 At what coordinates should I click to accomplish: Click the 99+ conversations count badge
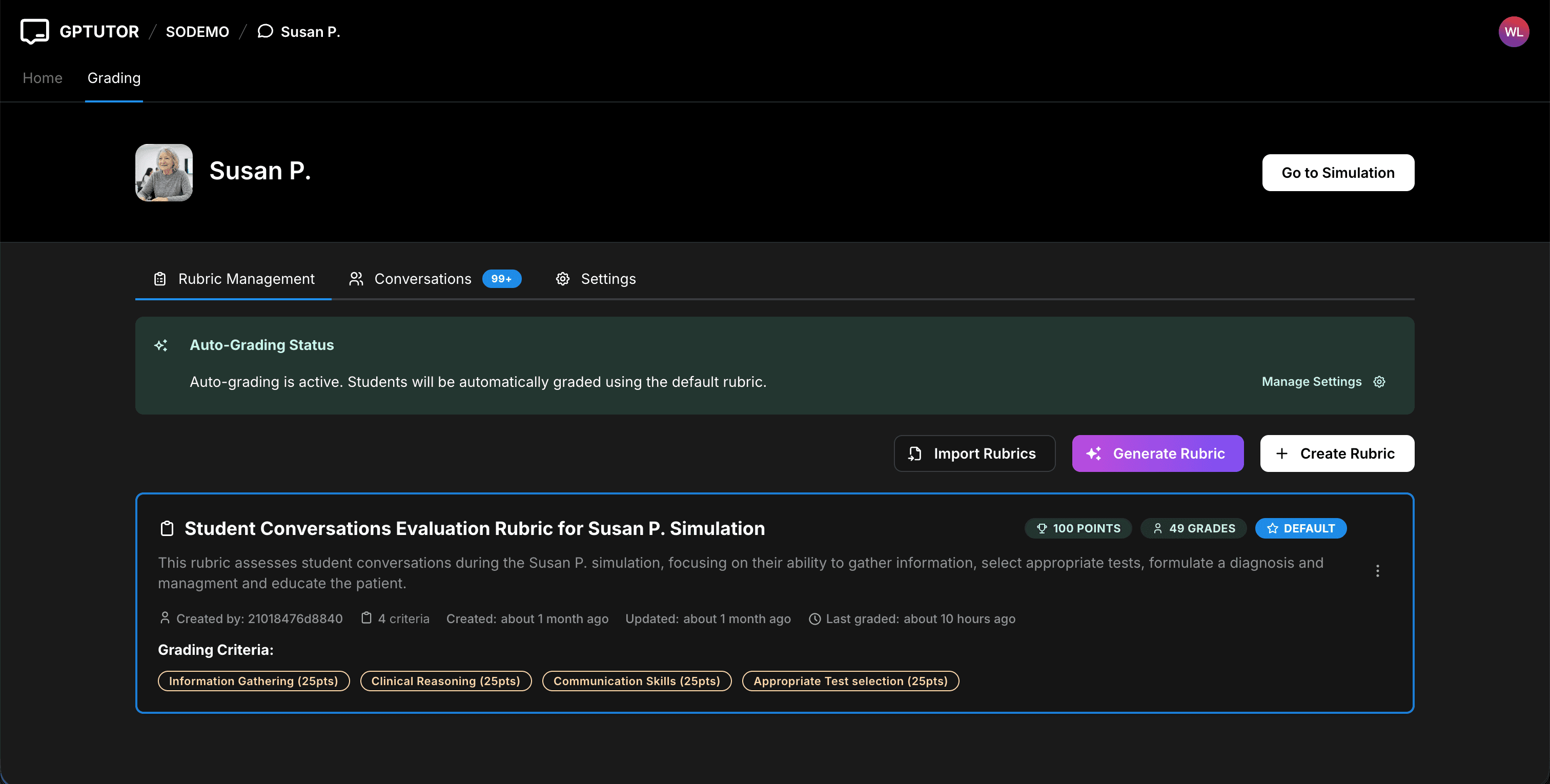click(x=501, y=279)
